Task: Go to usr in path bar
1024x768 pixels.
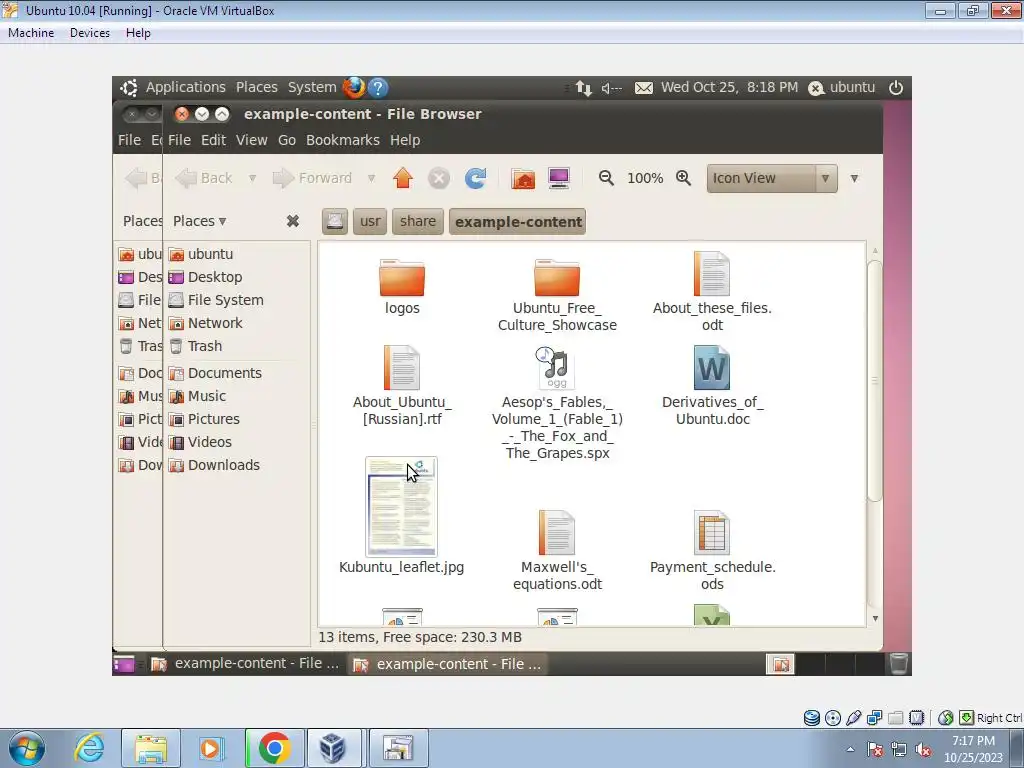Action: 370,221
